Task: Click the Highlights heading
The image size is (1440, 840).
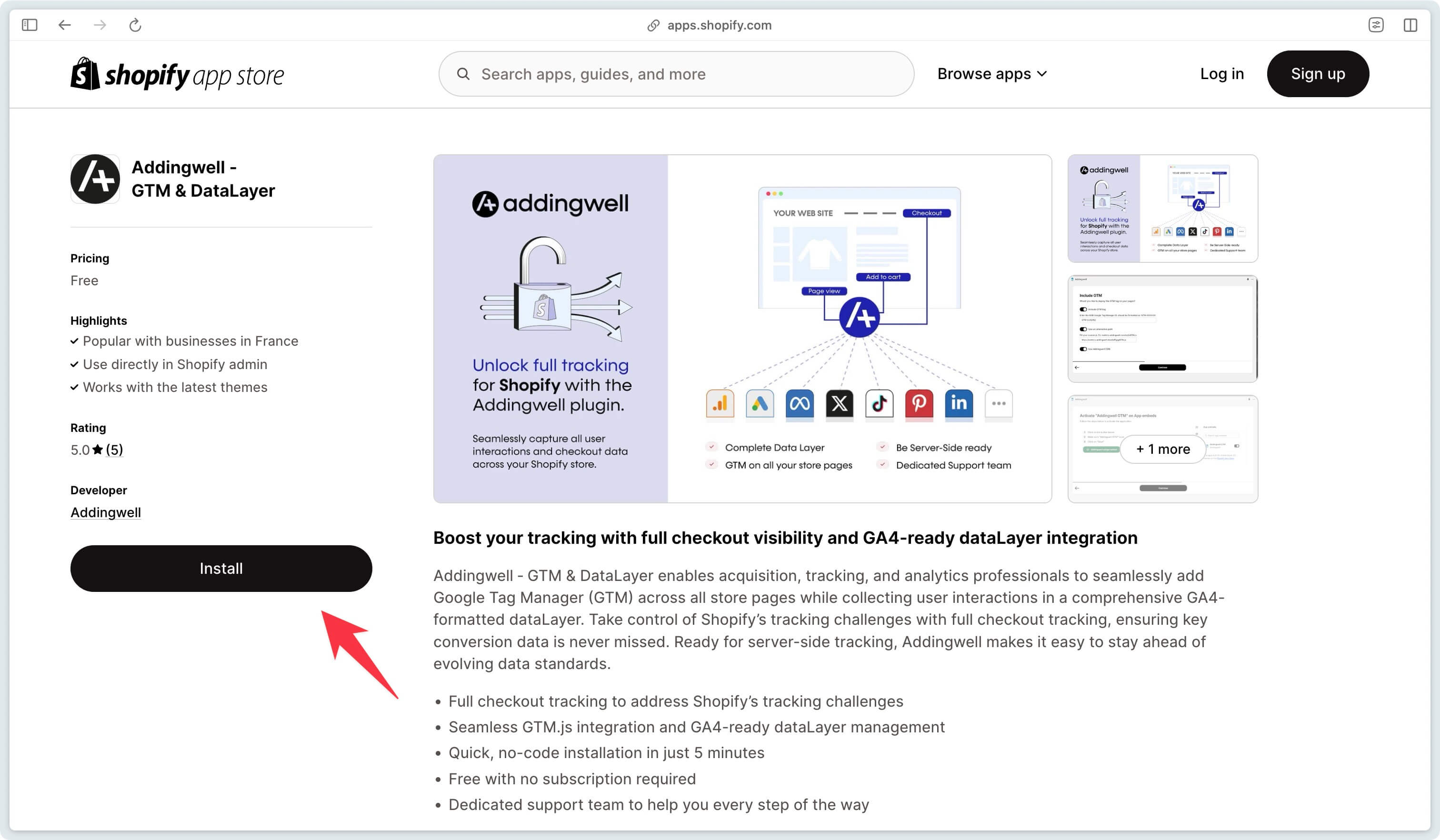Action: [x=98, y=320]
